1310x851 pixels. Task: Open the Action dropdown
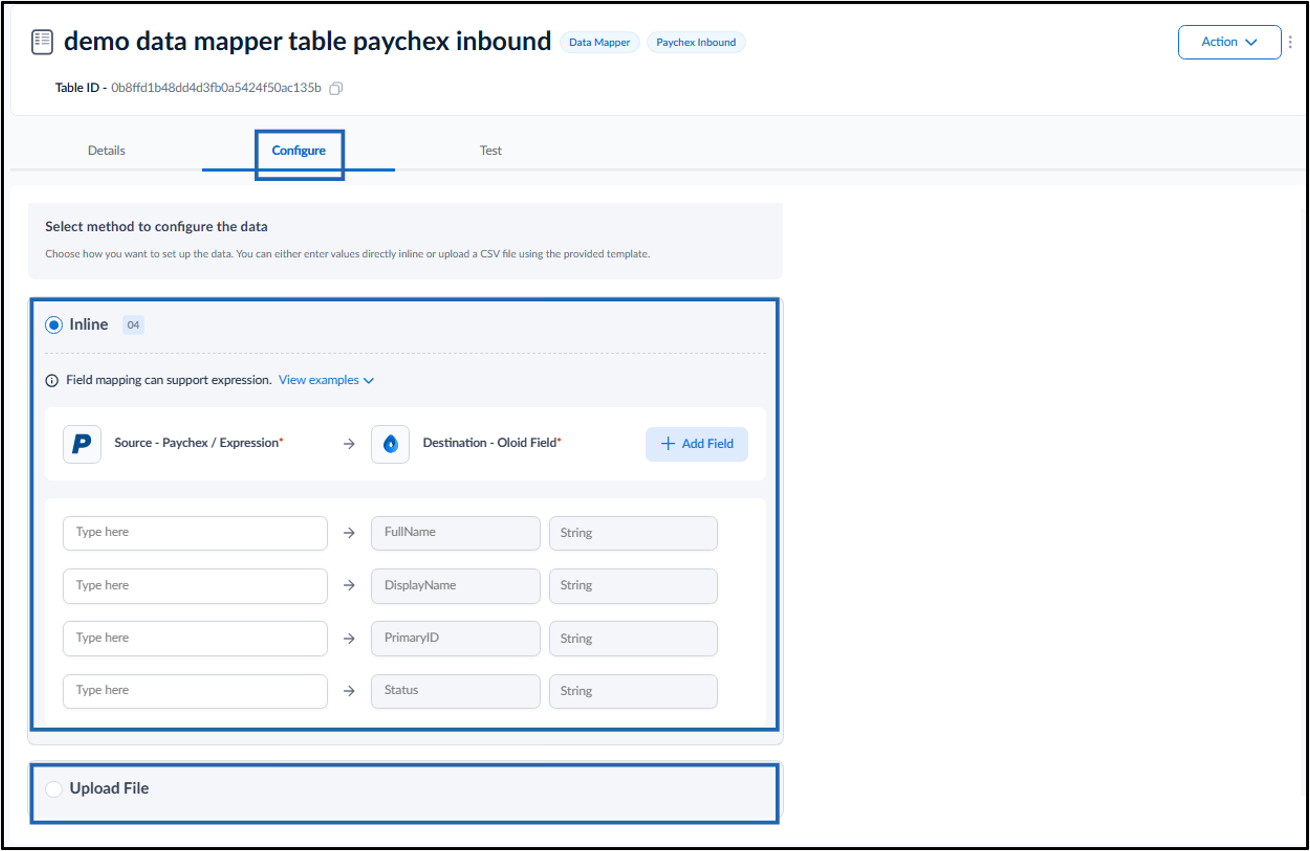tap(1229, 42)
